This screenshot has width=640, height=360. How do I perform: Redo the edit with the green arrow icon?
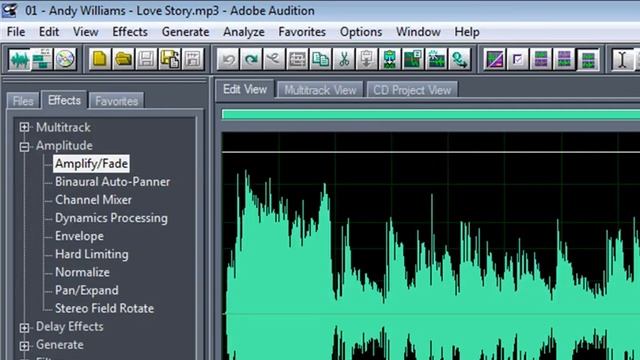pyautogui.click(x=251, y=60)
